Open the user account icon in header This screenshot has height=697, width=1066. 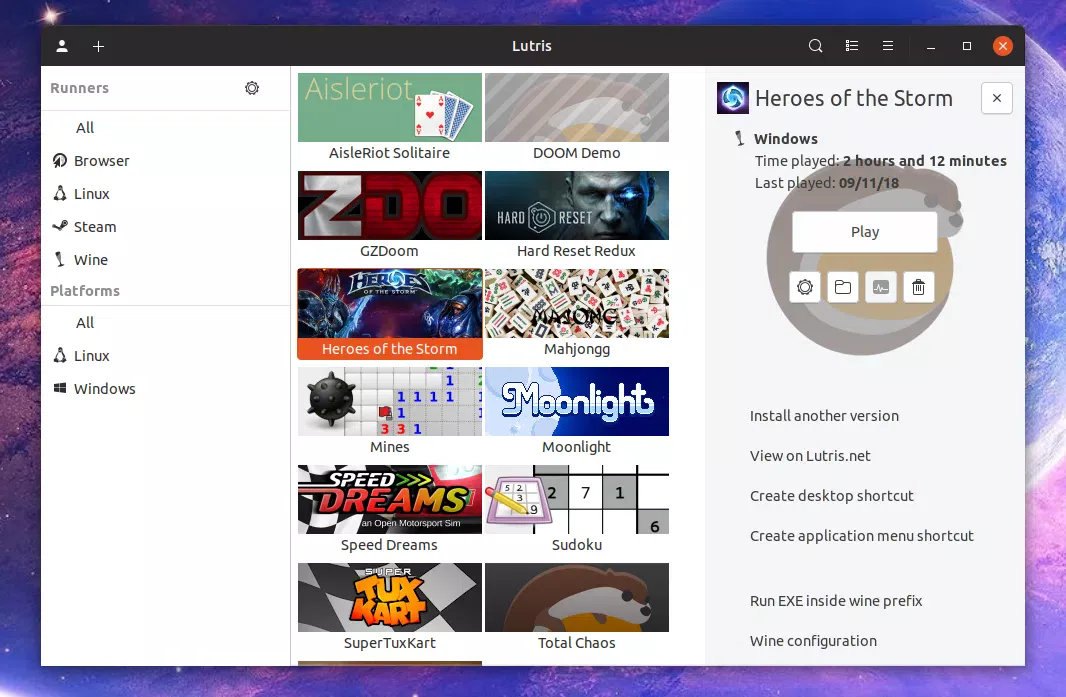62,46
